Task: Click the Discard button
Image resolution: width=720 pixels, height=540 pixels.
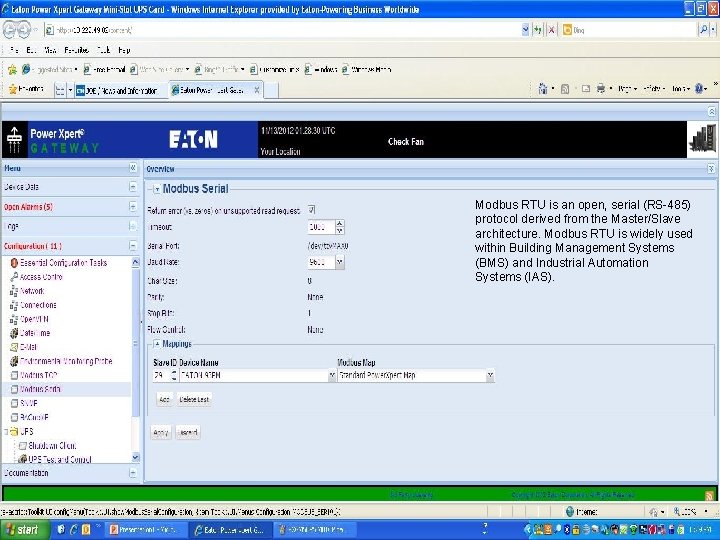Action: 187,433
